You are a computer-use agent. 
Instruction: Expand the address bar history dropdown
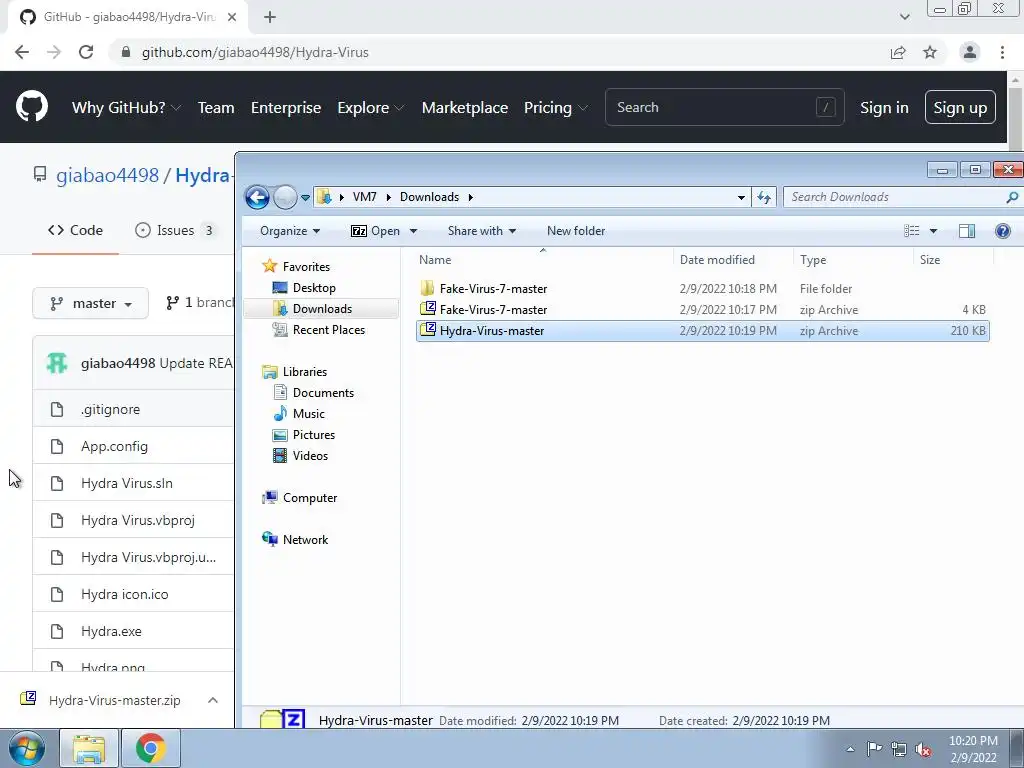[x=741, y=197]
